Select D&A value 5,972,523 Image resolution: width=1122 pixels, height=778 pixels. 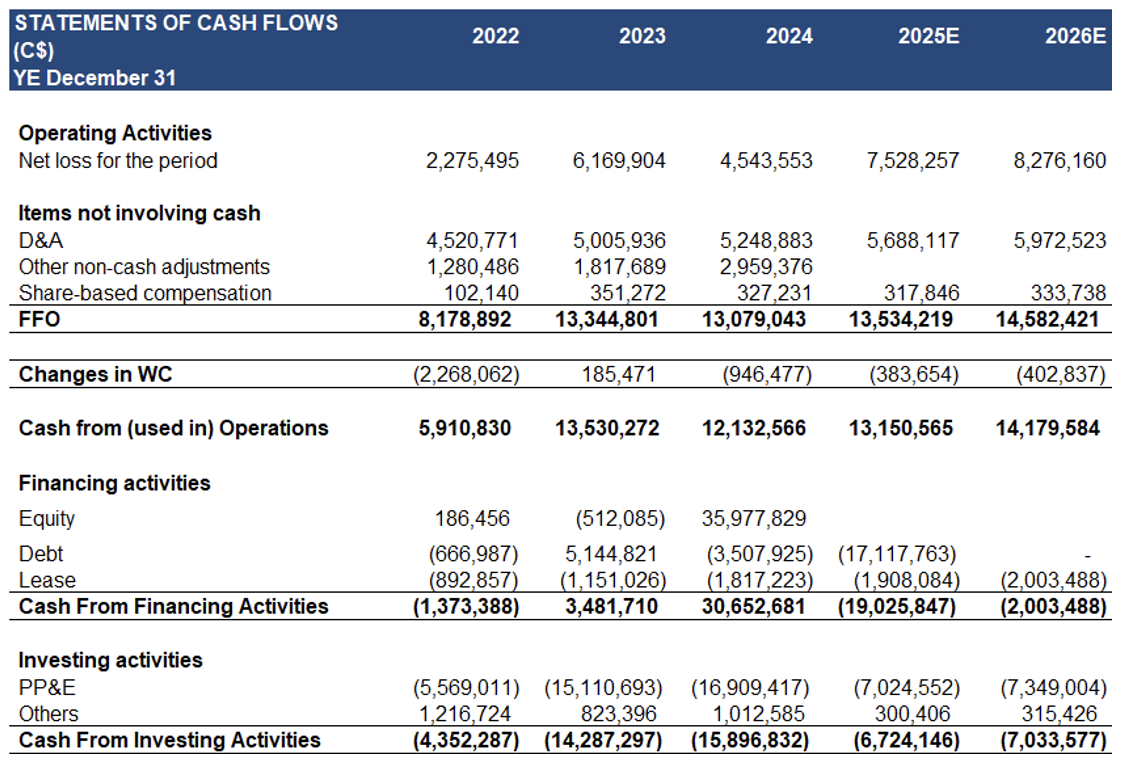pyautogui.click(x=1059, y=240)
